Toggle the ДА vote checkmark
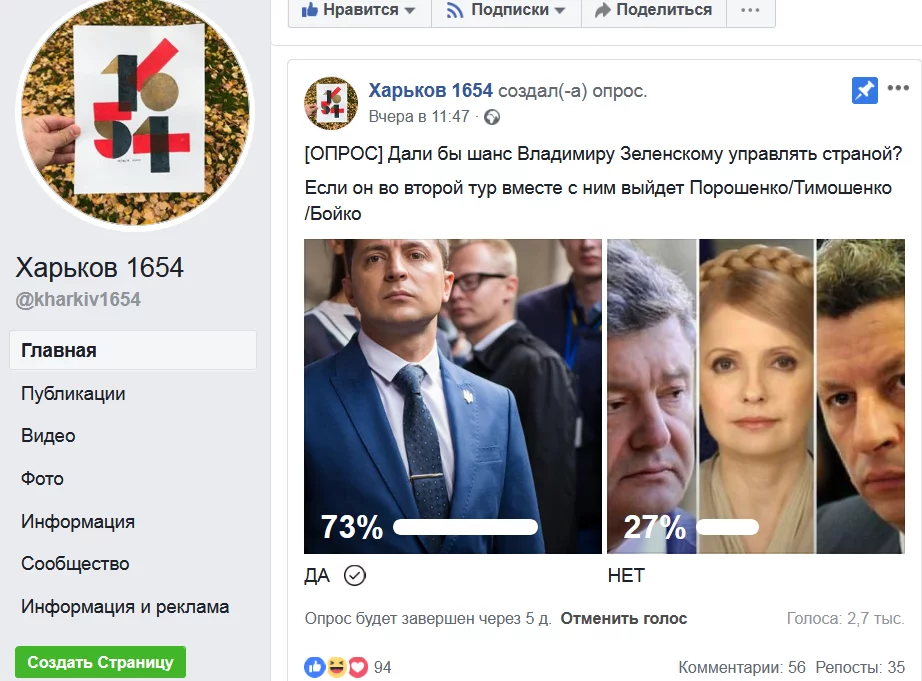The width and height of the screenshot is (922, 681). pos(355,575)
